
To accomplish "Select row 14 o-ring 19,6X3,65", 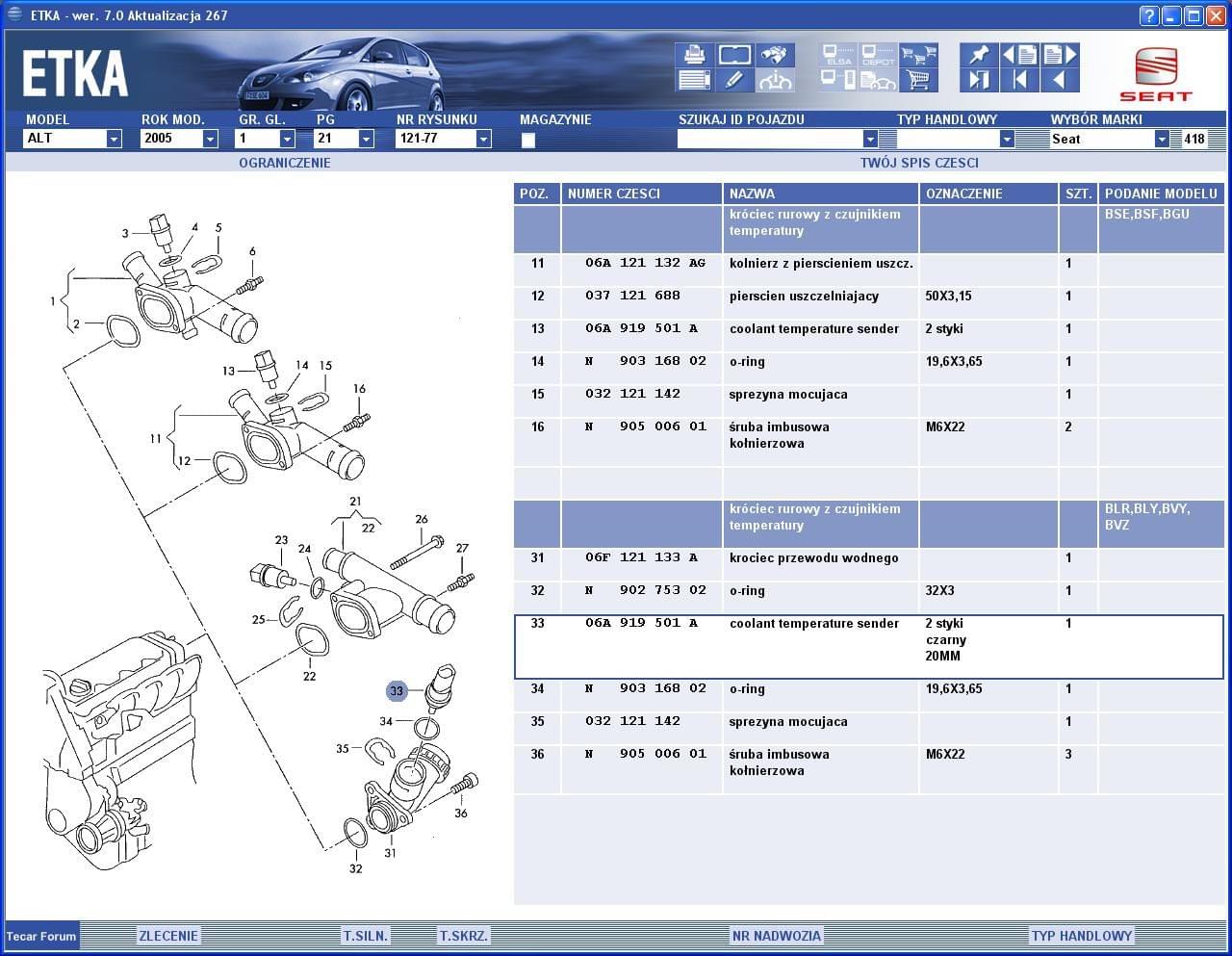I will pyautogui.click(x=869, y=367).
